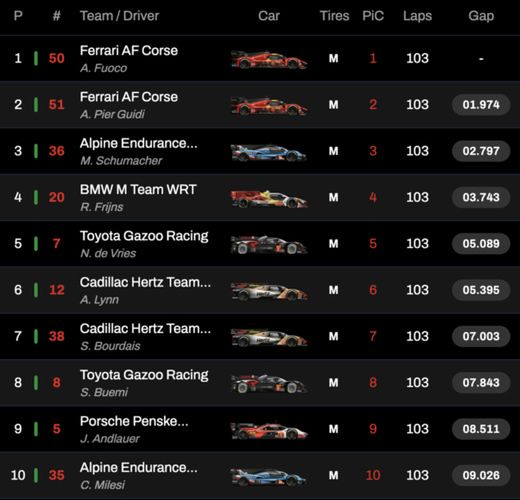
Task: Click the PiC column header
Action: (x=373, y=16)
